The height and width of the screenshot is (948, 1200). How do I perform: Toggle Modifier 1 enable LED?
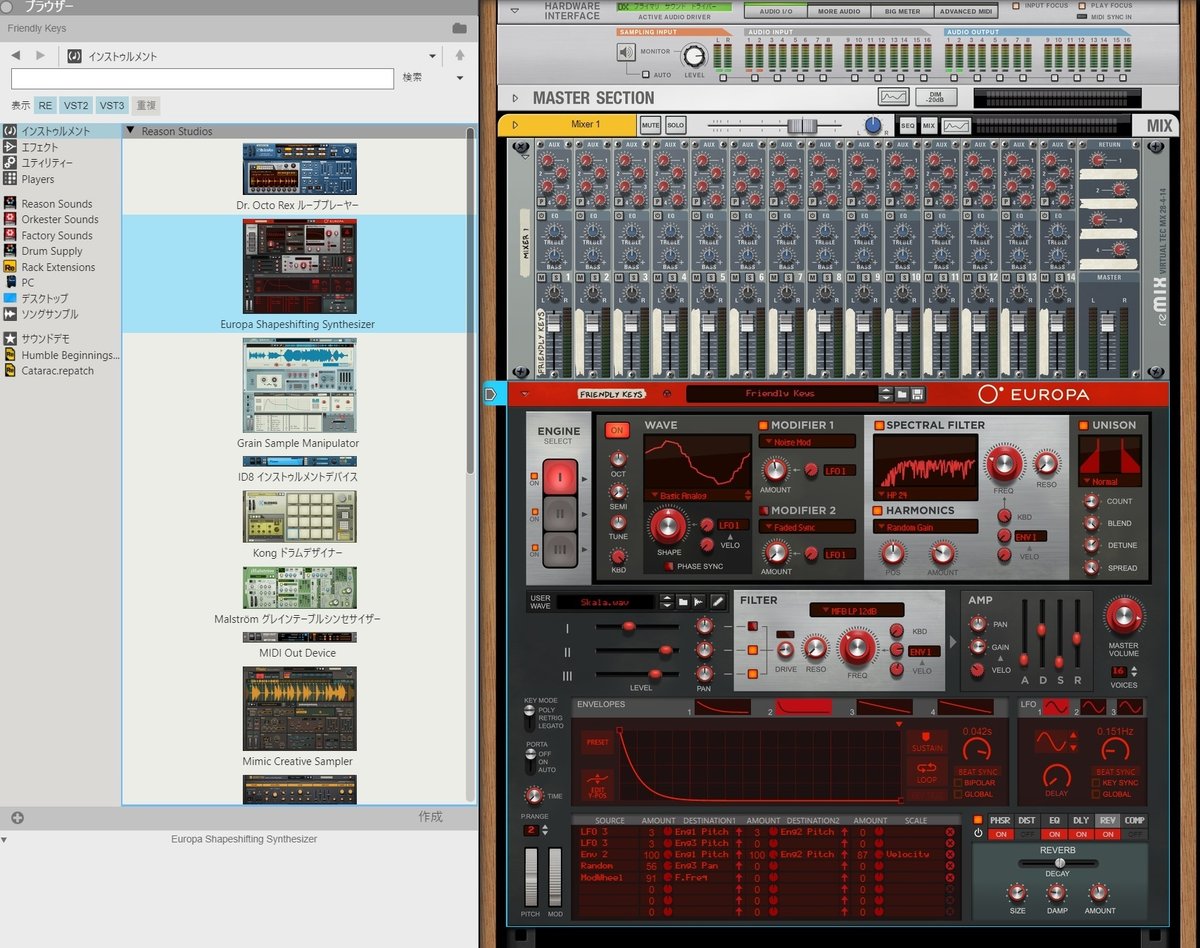click(764, 425)
